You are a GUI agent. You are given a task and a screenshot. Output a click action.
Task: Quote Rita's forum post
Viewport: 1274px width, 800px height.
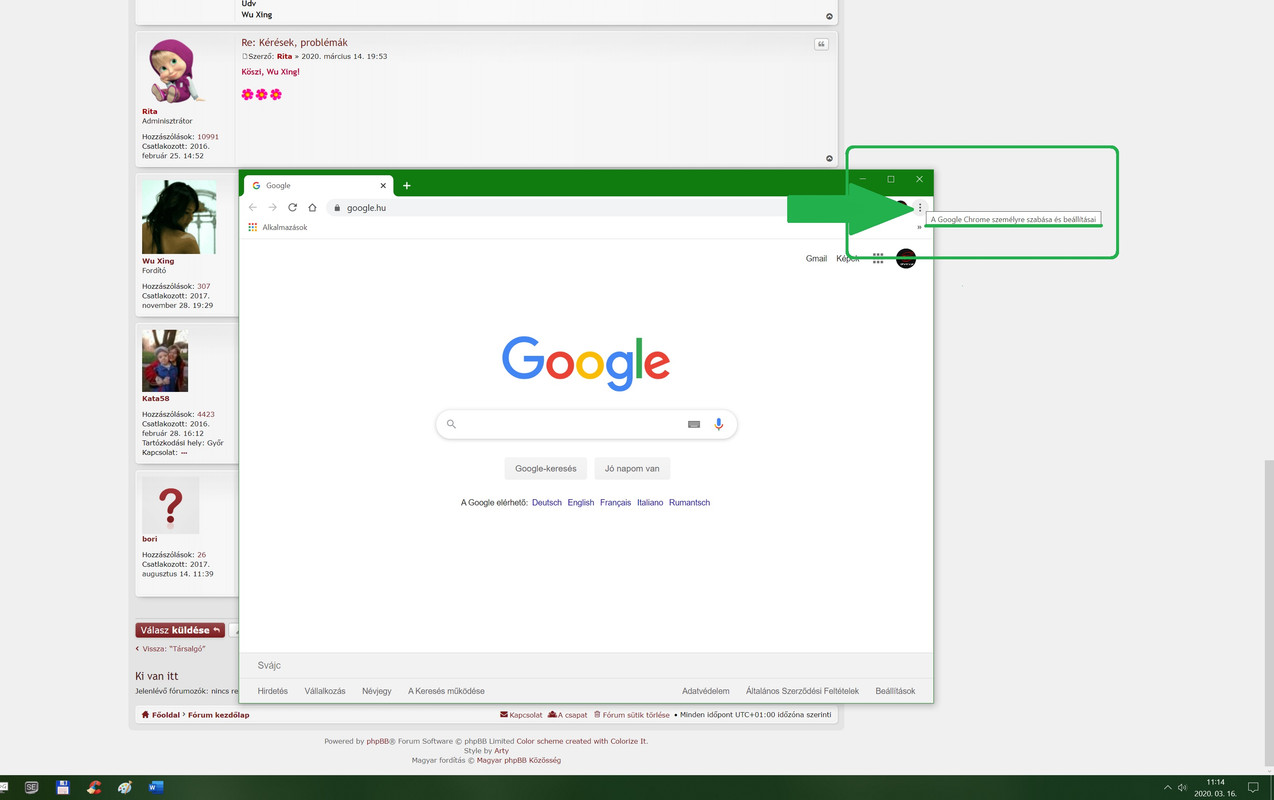point(821,44)
